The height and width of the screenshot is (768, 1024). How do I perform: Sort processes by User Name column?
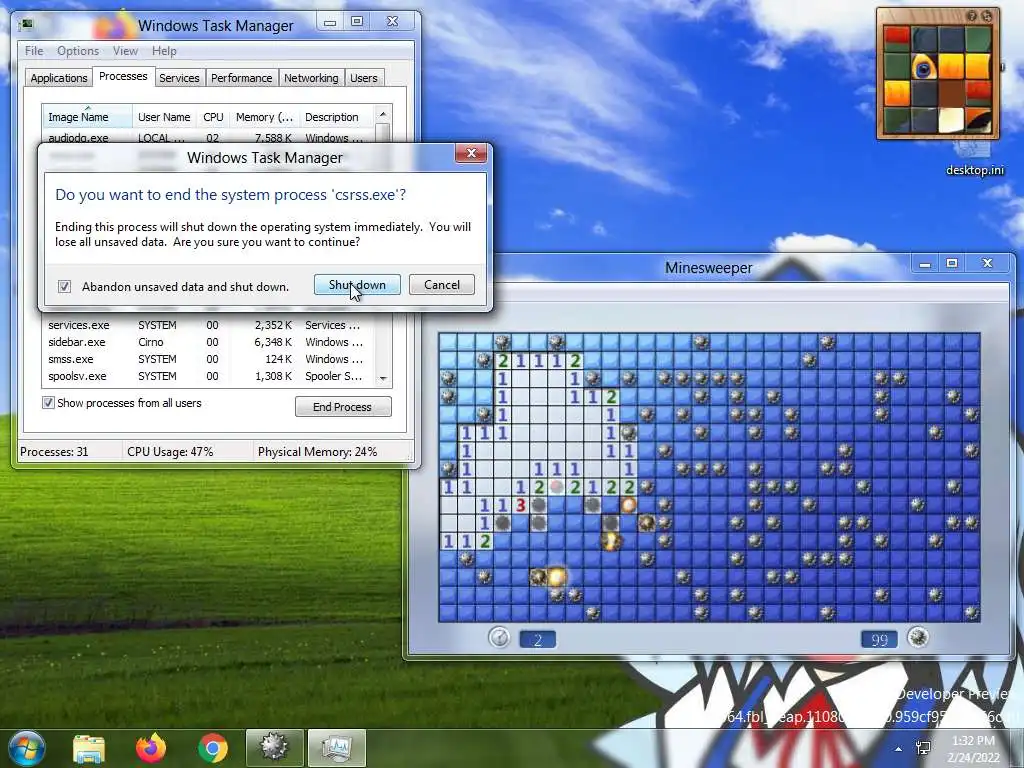point(164,117)
